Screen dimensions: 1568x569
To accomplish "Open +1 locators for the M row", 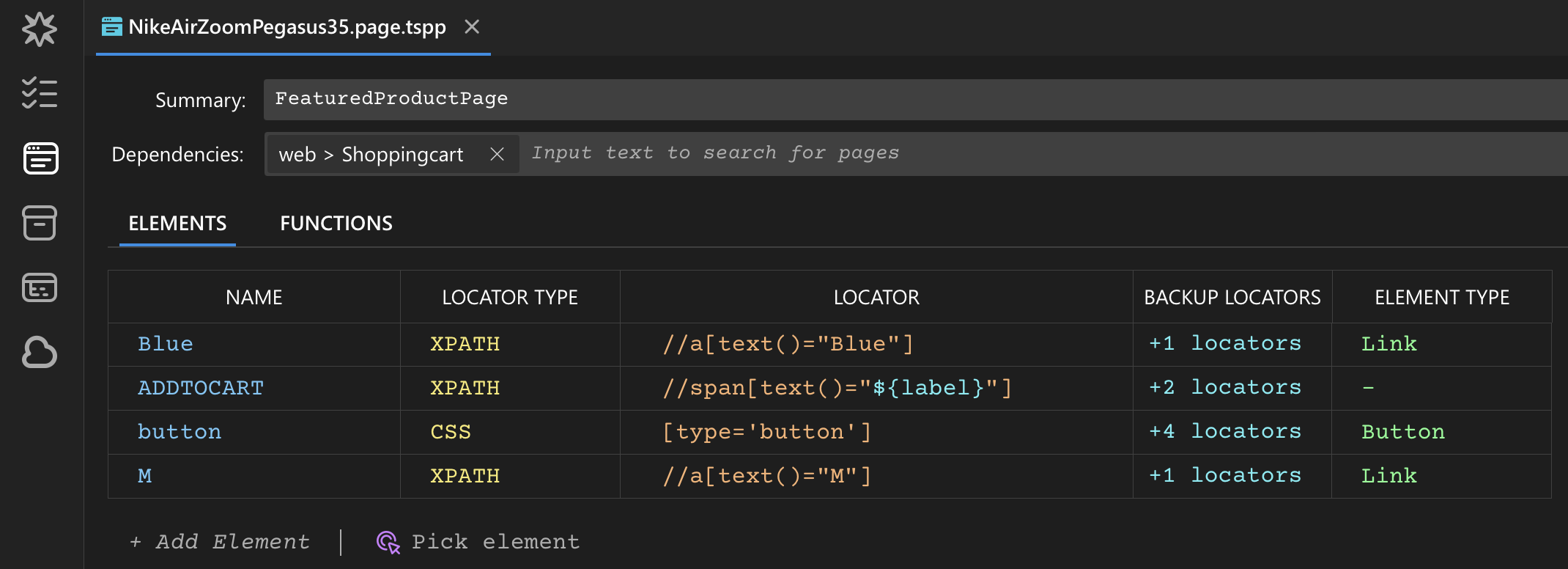I will coord(1225,475).
